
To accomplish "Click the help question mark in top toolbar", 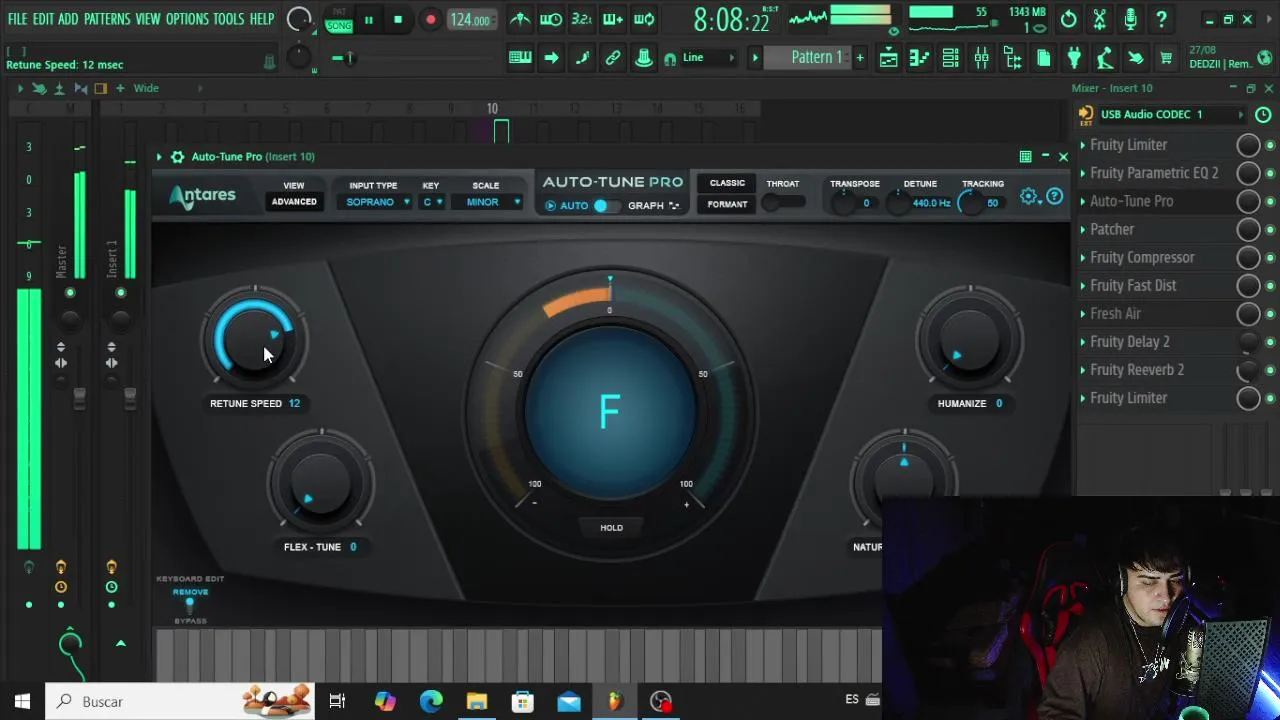I will (x=1161, y=19).
